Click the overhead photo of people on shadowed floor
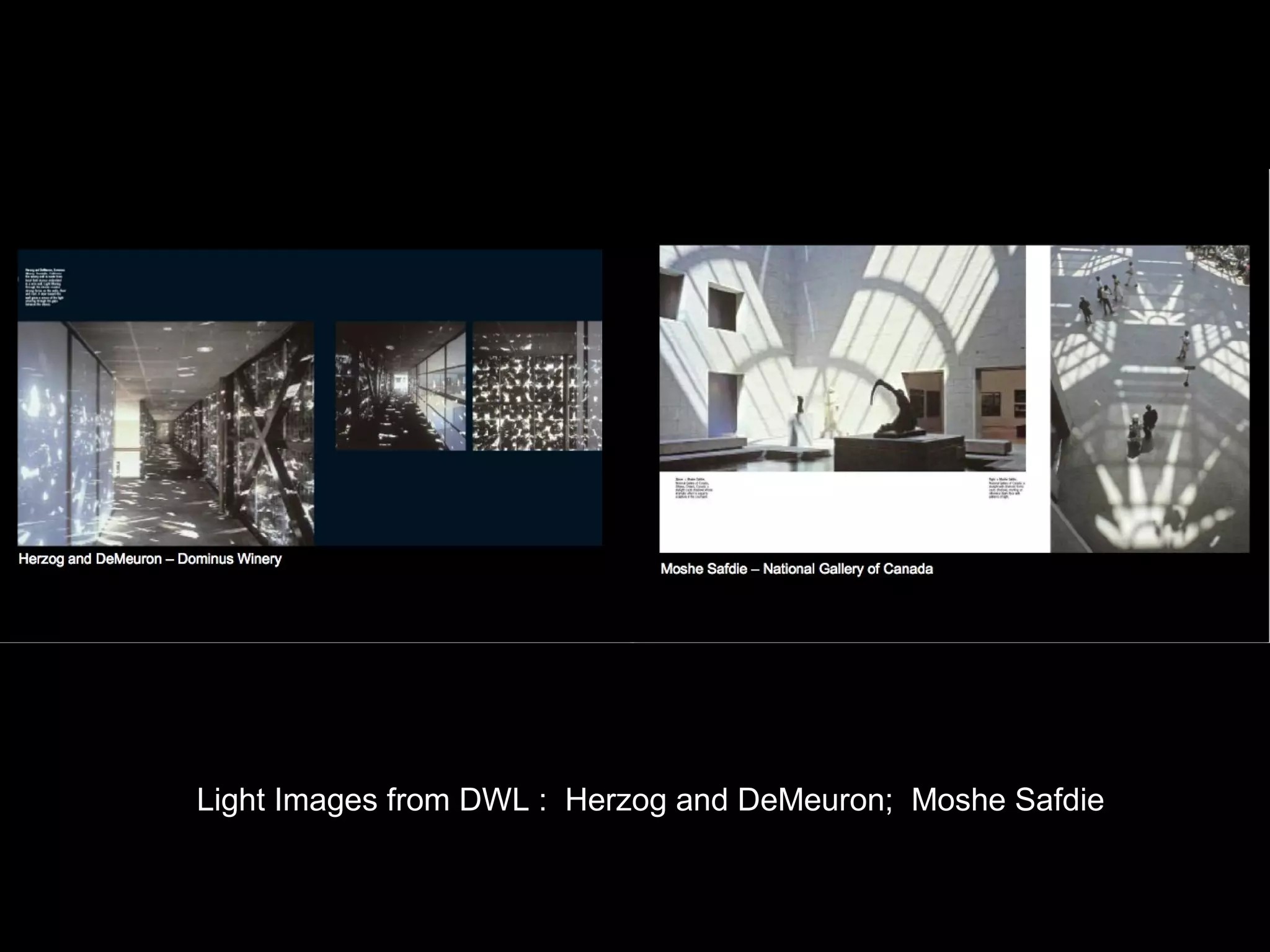This screenshot has width=1270, height=952. [1150, 399]
